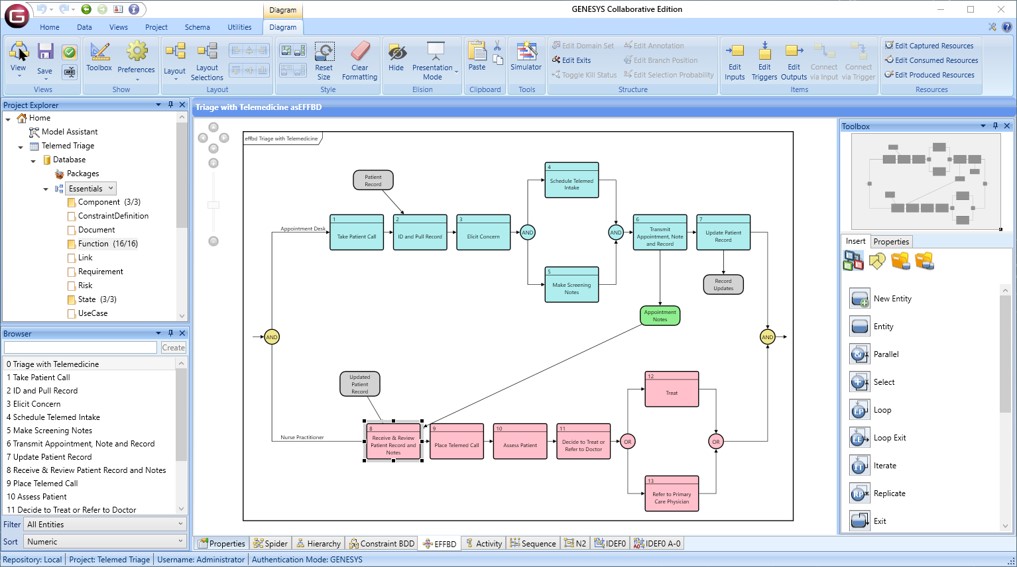
Task: Click the diagram zoom slider handle
Action: pyautogui.click(x=213, y=204)
